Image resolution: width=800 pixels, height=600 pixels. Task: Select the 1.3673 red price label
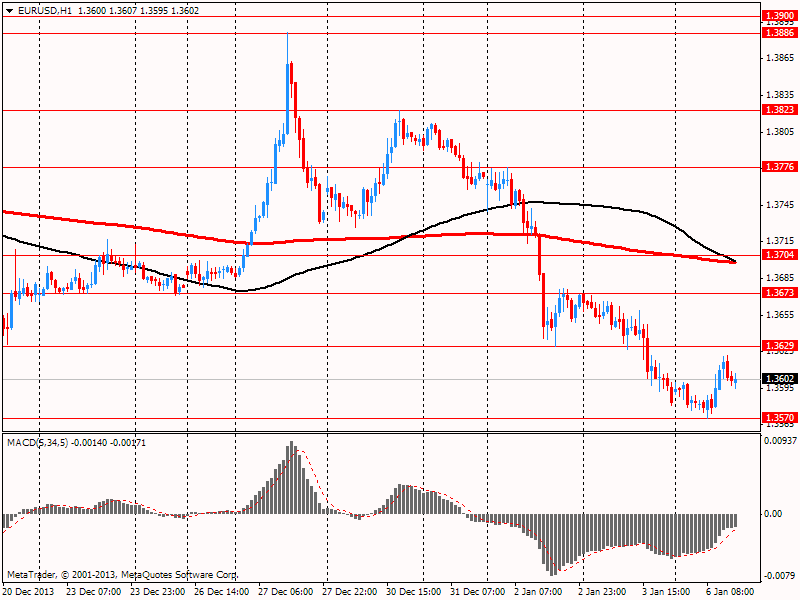pyautogui.click(x=780, y=292)
